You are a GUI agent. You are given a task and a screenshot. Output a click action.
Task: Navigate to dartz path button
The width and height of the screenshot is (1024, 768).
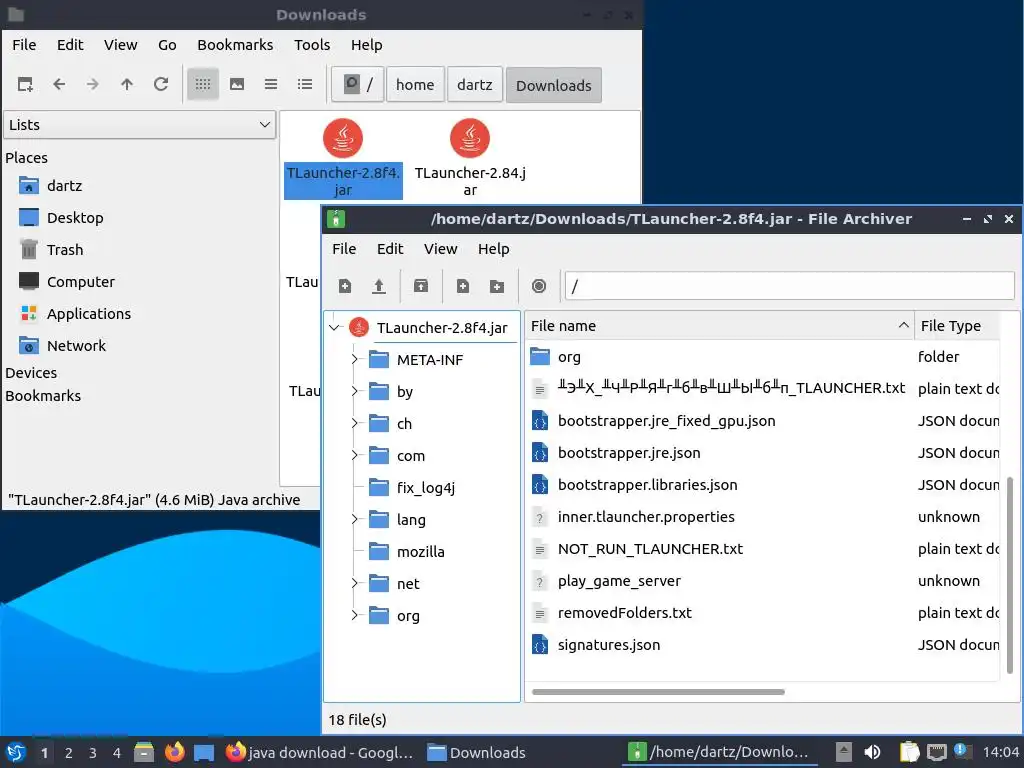click(475, 84)
